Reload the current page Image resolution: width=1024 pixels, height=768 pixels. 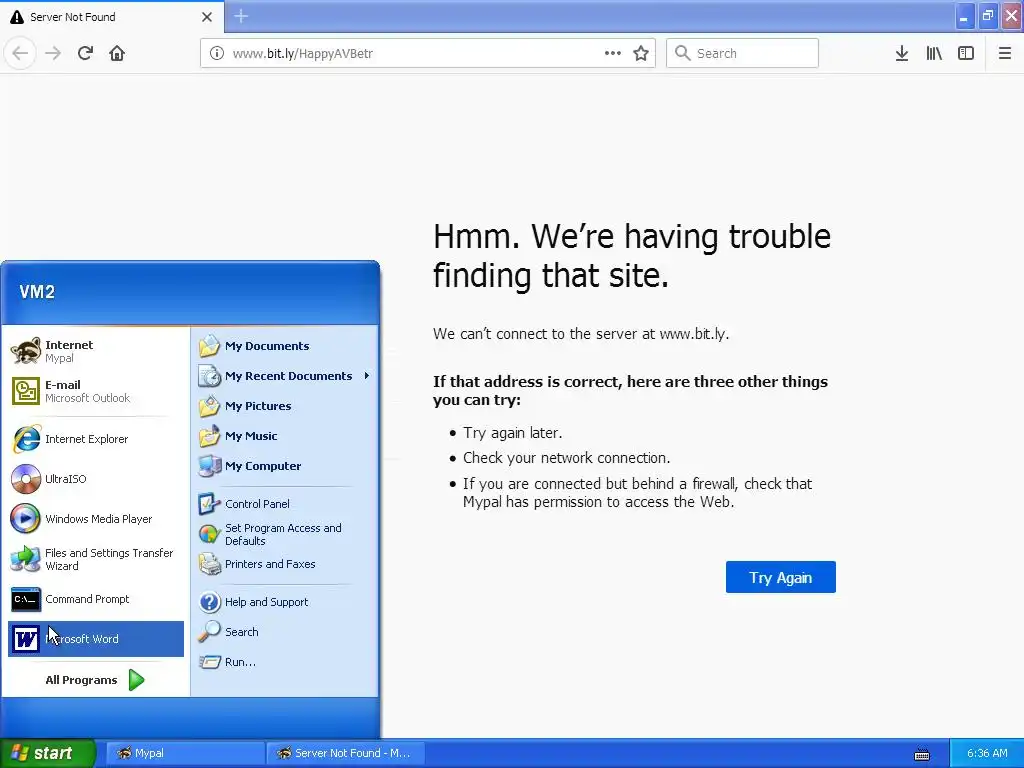85,53
